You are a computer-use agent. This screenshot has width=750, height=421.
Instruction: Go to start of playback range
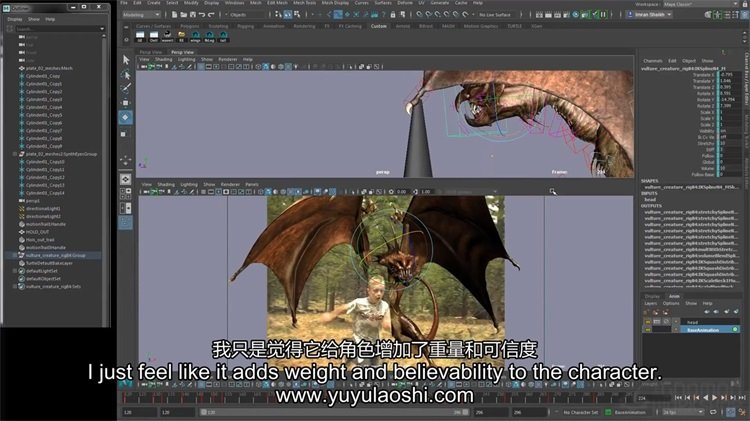678,398
